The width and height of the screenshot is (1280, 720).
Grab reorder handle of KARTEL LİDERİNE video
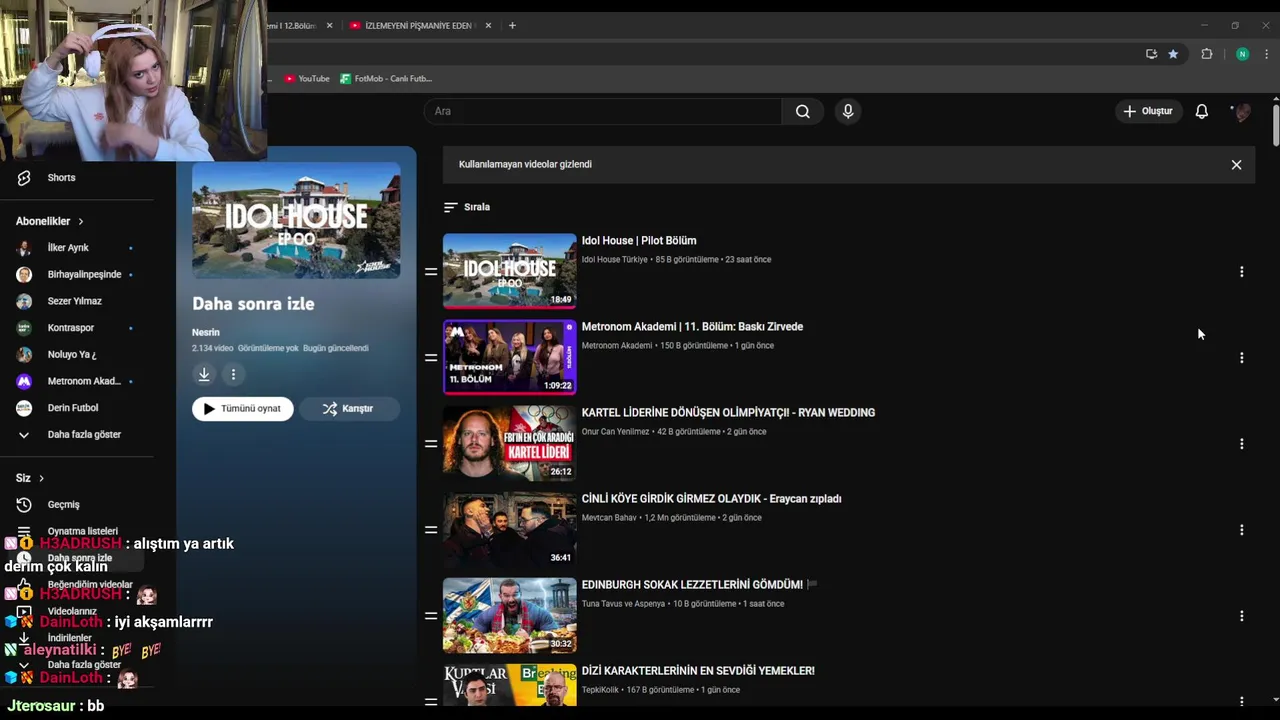click(431, 443)
